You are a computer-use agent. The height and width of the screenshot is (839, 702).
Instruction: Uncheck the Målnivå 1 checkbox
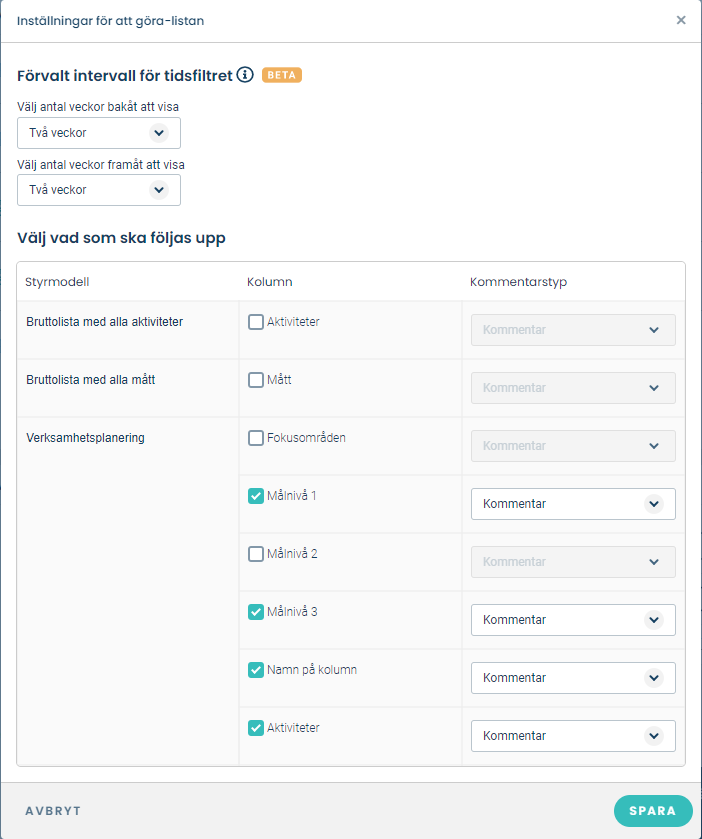pos(256,496)
